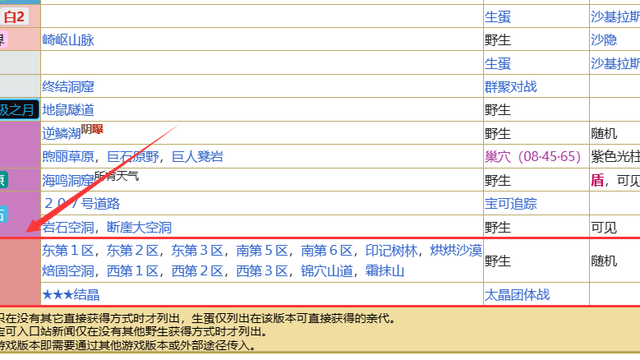Click the 巢穴（08·45·65）link
The image size is (640, 360).
point(533,156)
